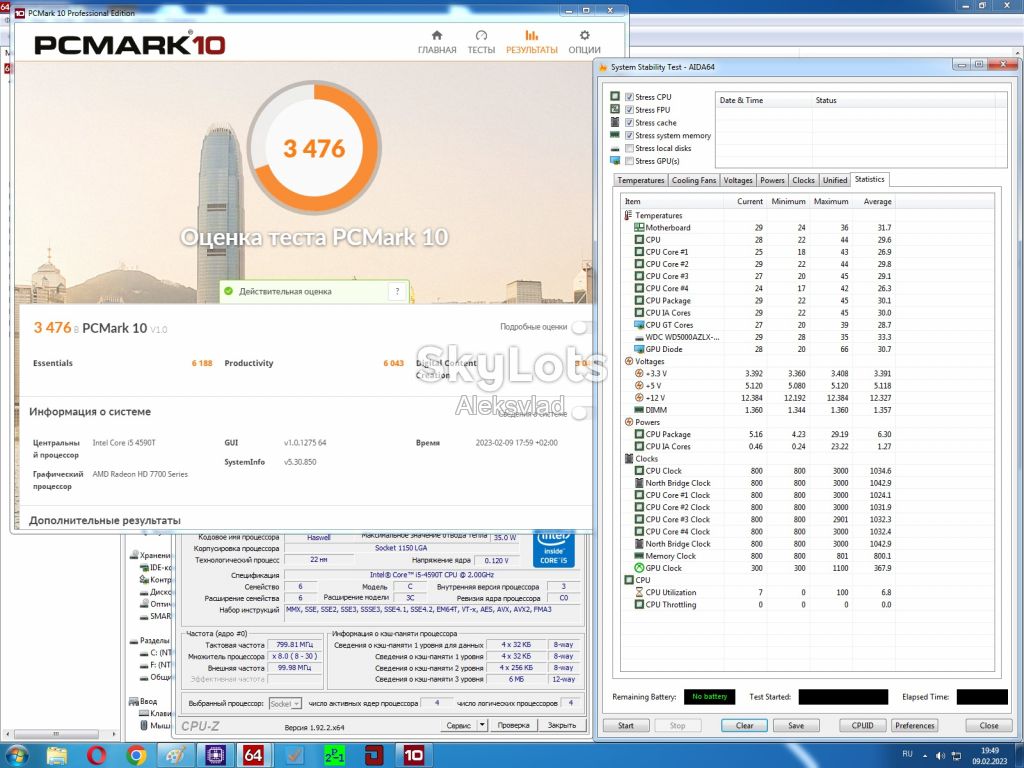Open Windows Explorer from the taskbar
The image size is (1024, 768).
[57, 756]
